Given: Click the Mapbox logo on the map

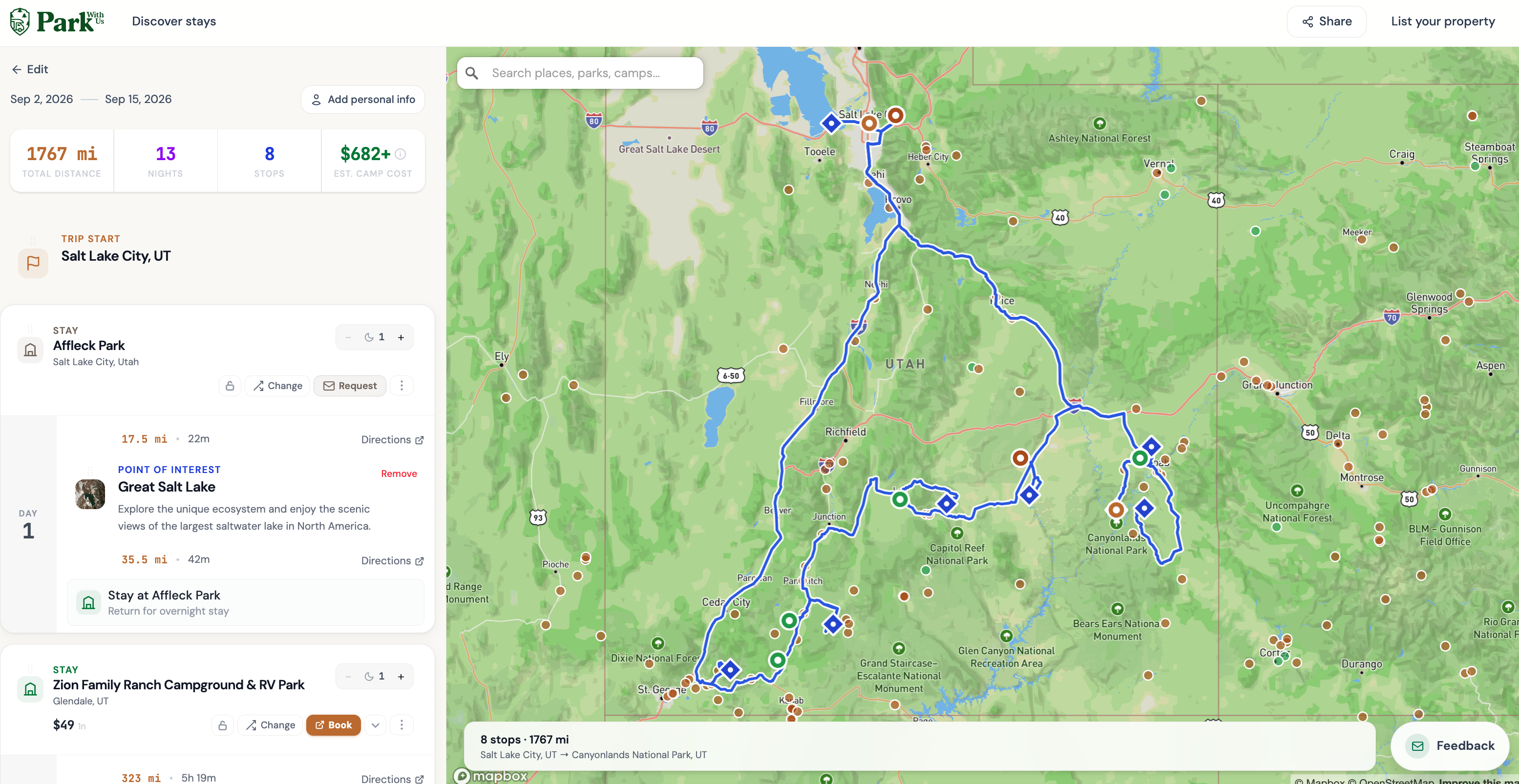Looking at the screenshot, I should (490, 776).
